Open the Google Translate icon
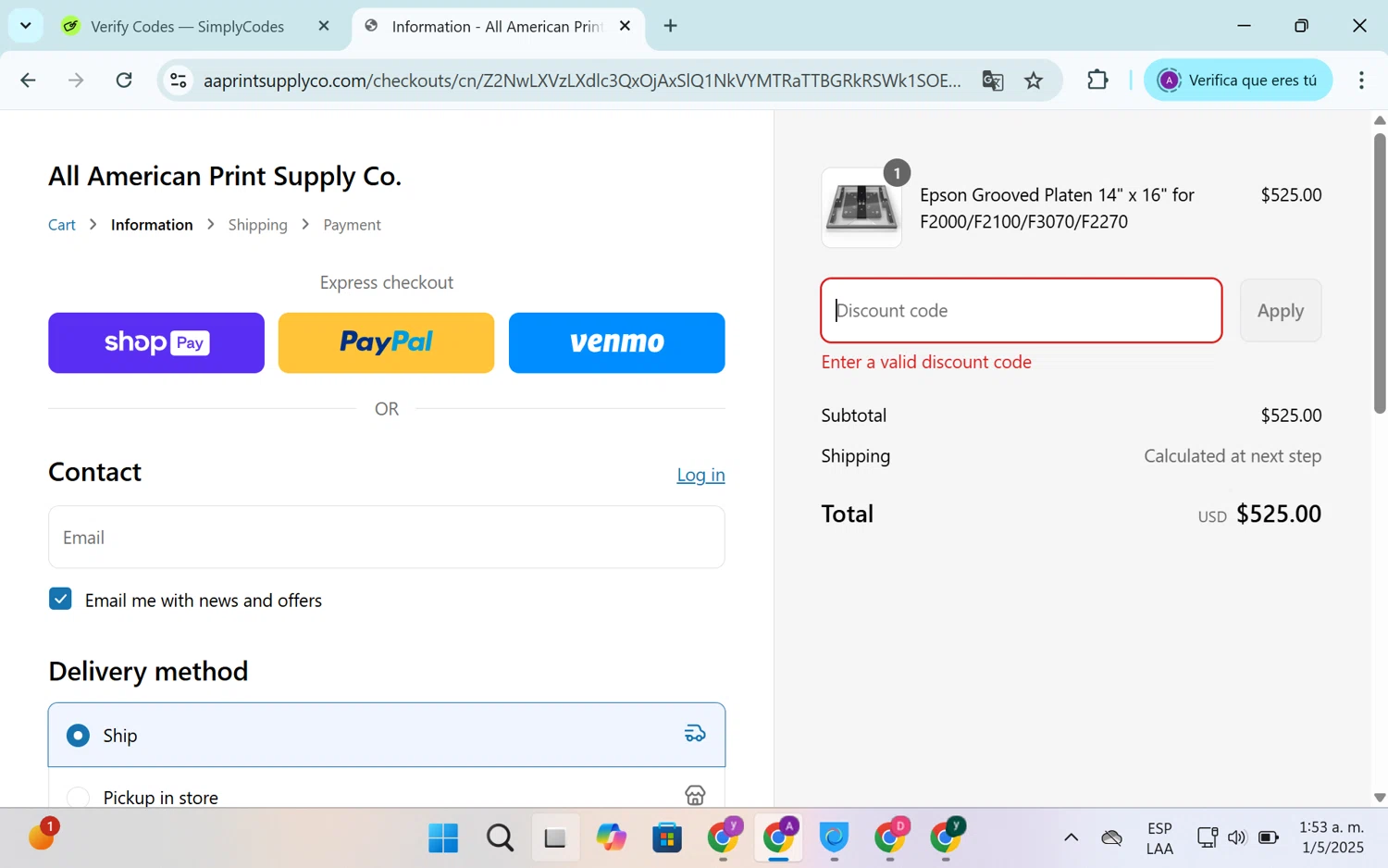Screen dimensions: 1388x868 click(x=993, y=81)
